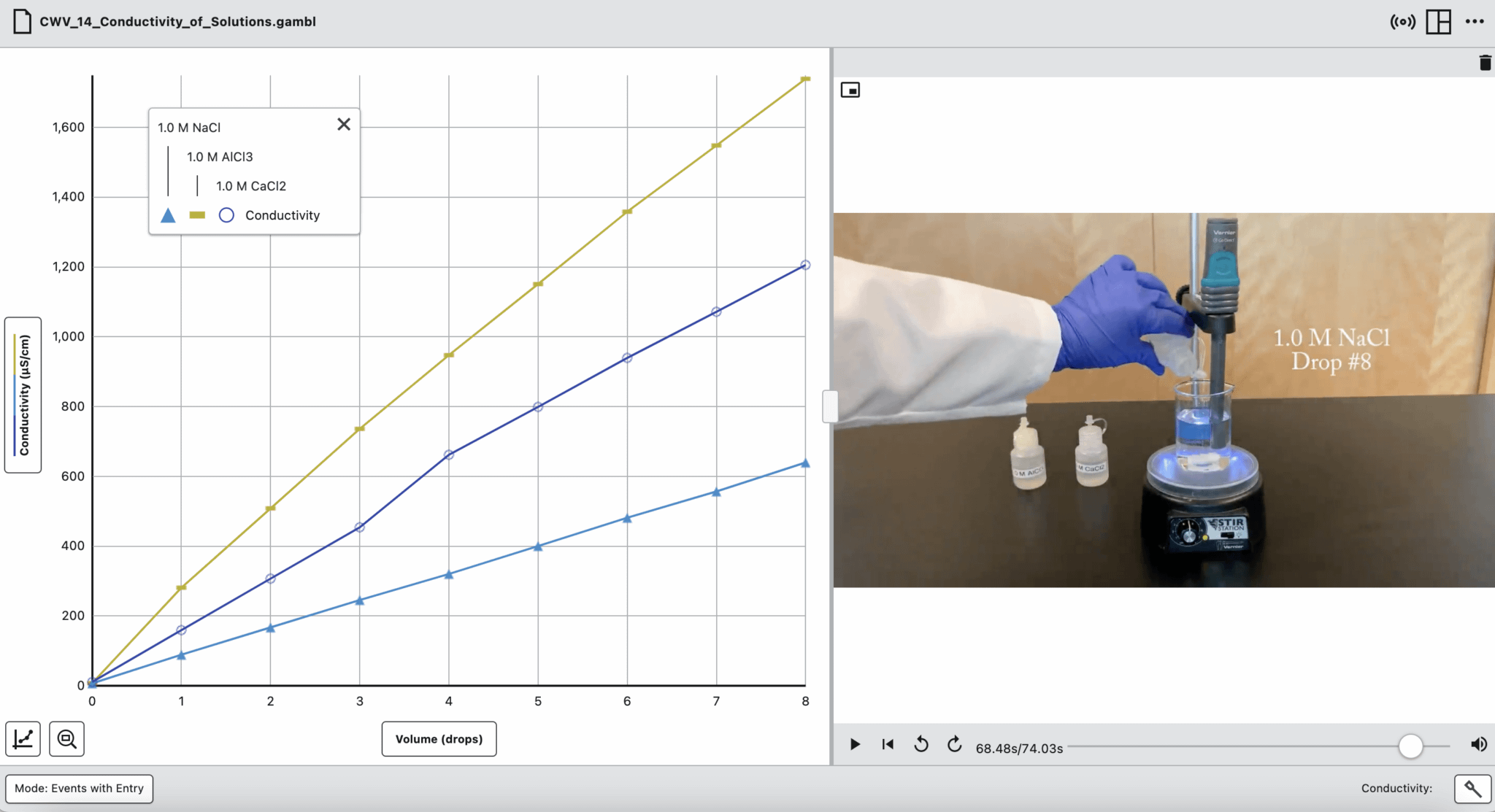Change the Mode: Events with Entry setting
Viewport: 1495px width, 812px height.
pos(80,788)
